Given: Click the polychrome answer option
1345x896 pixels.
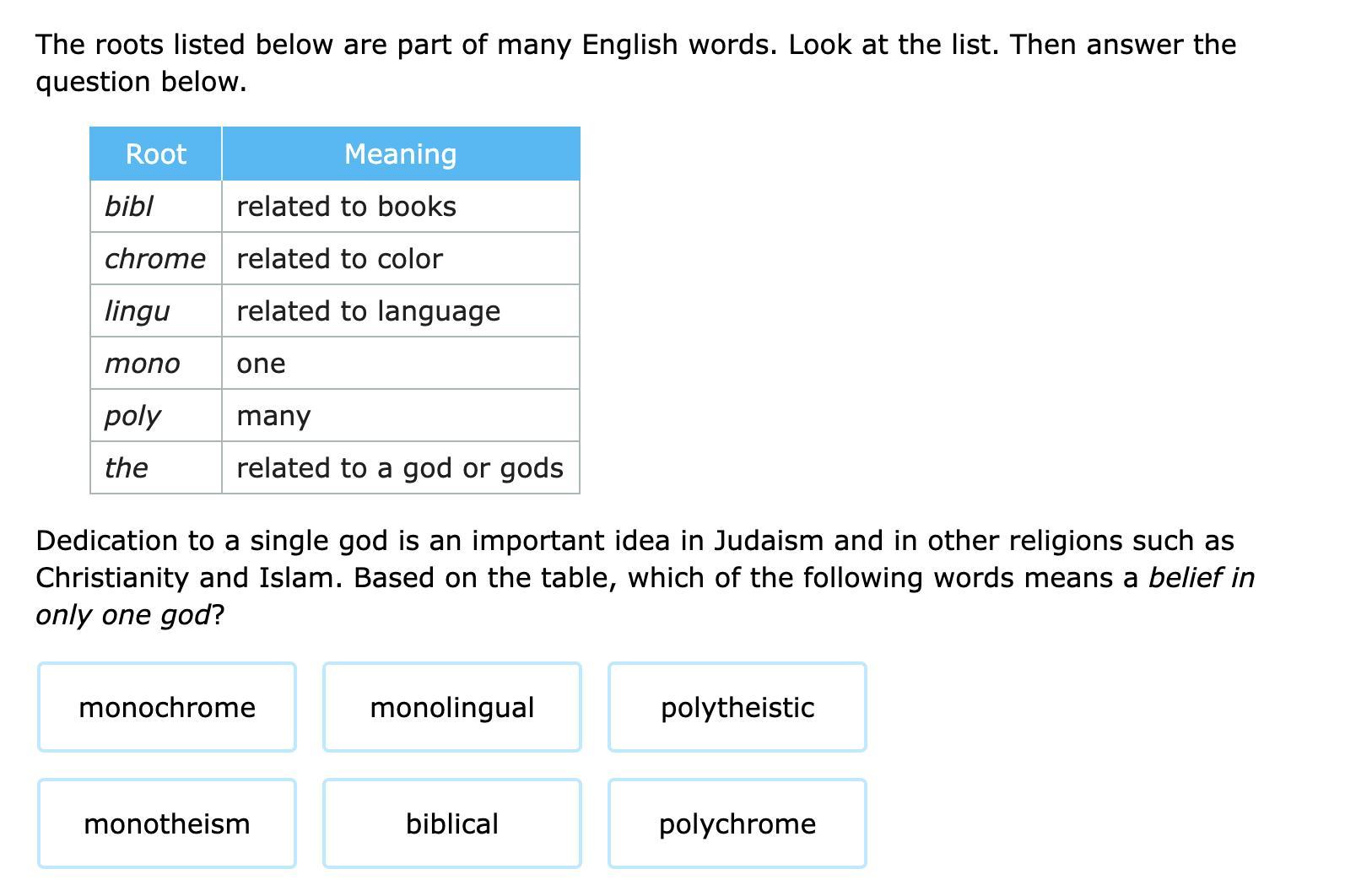Looking at the screenshot, I should (x=737, y=823).
